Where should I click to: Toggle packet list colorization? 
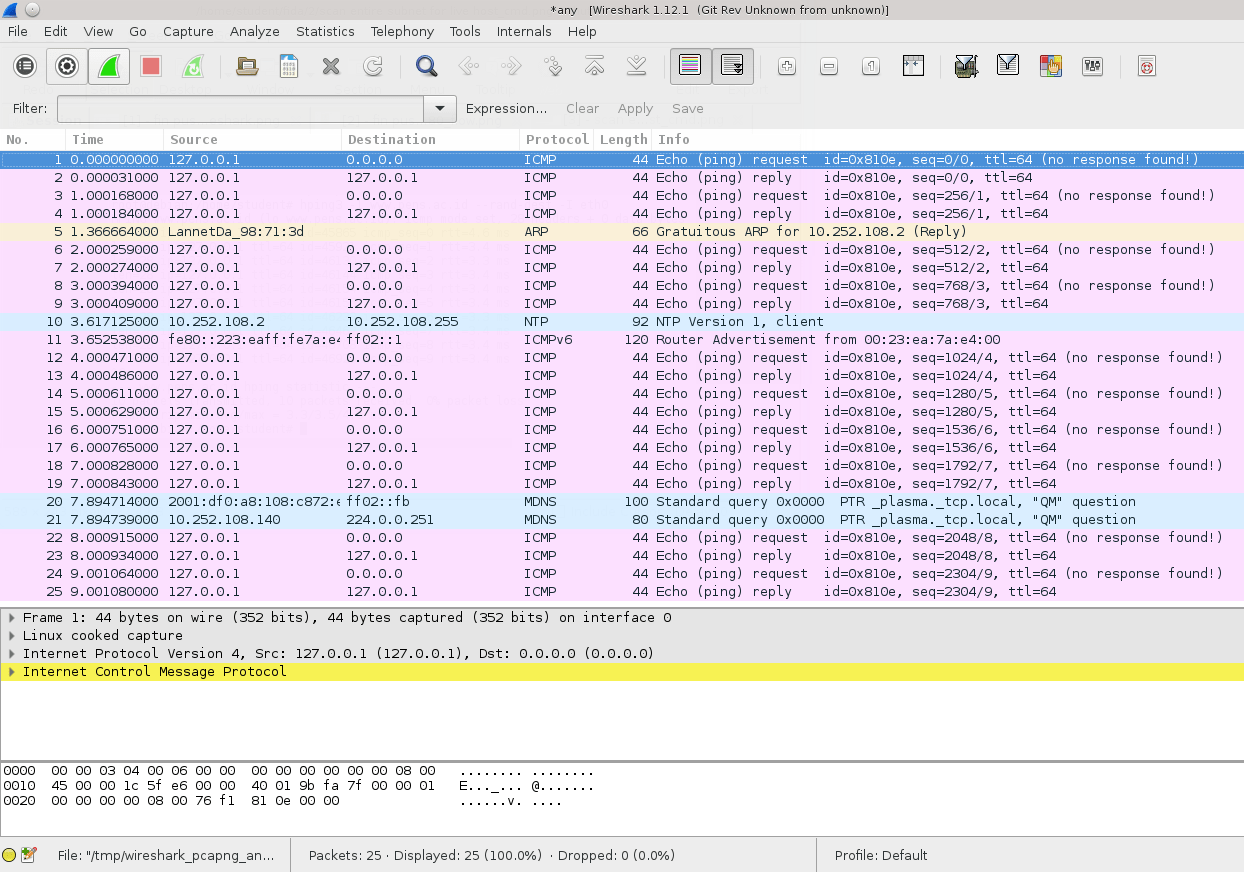pyautogui.click(x=690, y=67)
